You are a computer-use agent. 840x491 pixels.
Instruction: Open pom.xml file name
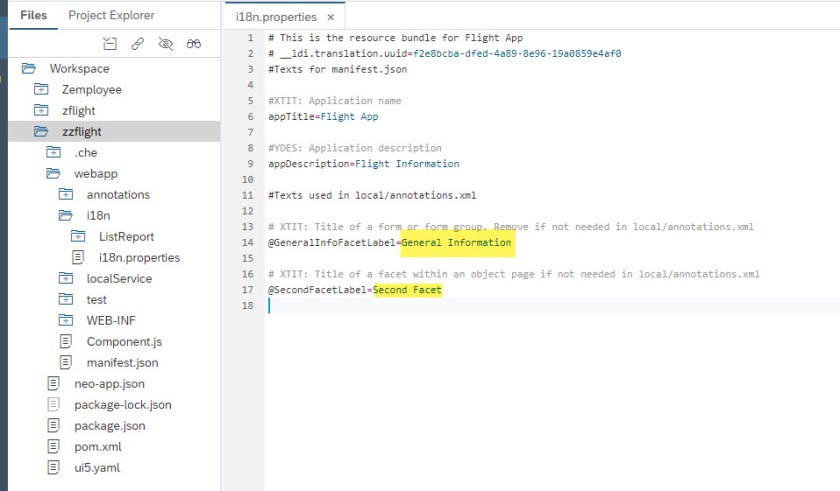[x=98, y=447]
